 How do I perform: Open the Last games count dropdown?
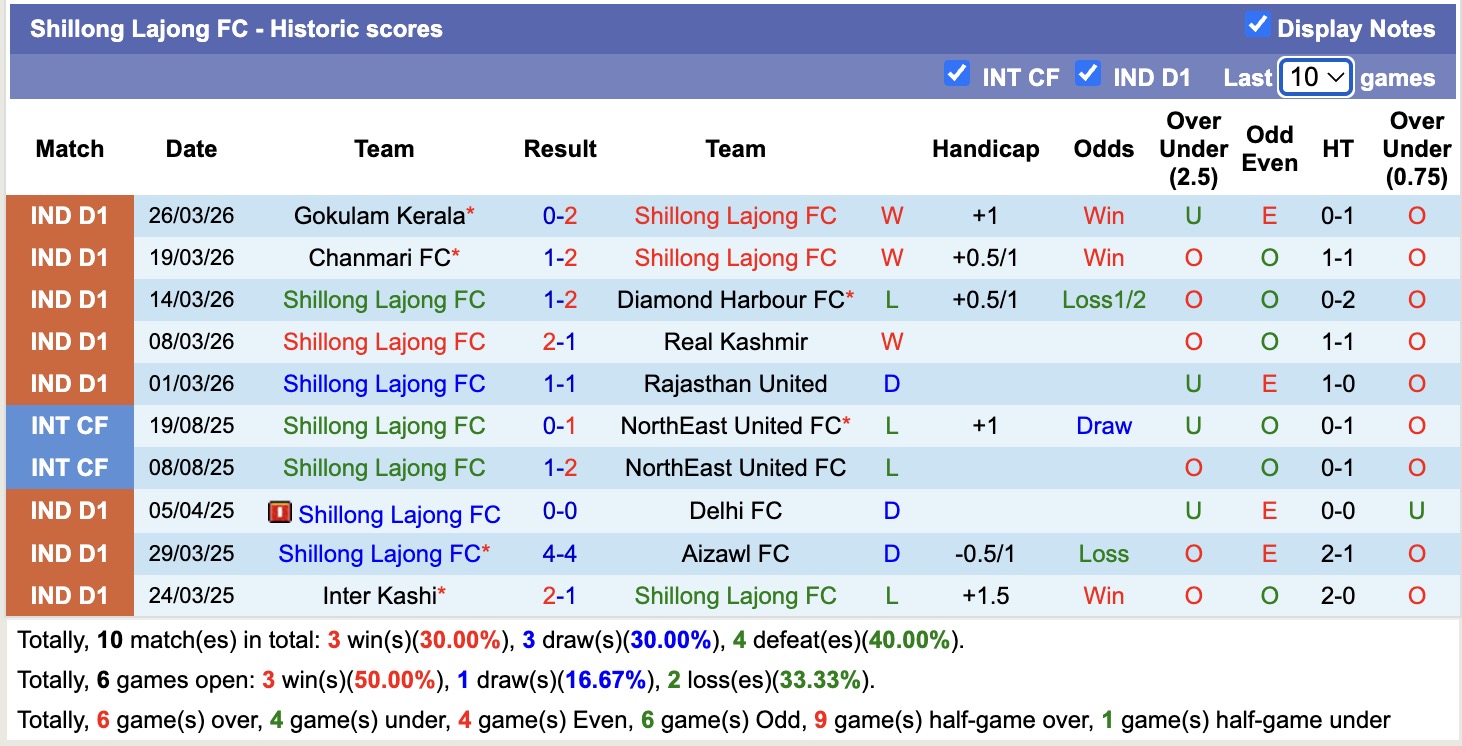point(1315,77)
